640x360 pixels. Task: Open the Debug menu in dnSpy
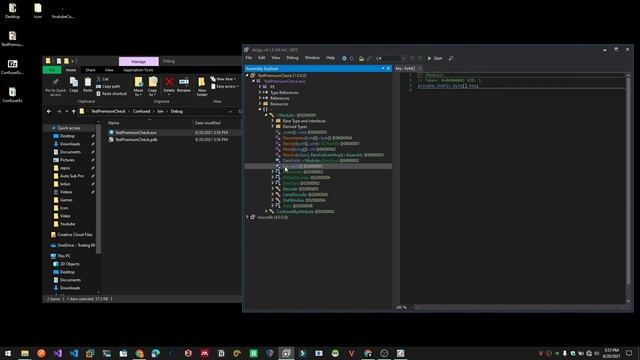292,58
